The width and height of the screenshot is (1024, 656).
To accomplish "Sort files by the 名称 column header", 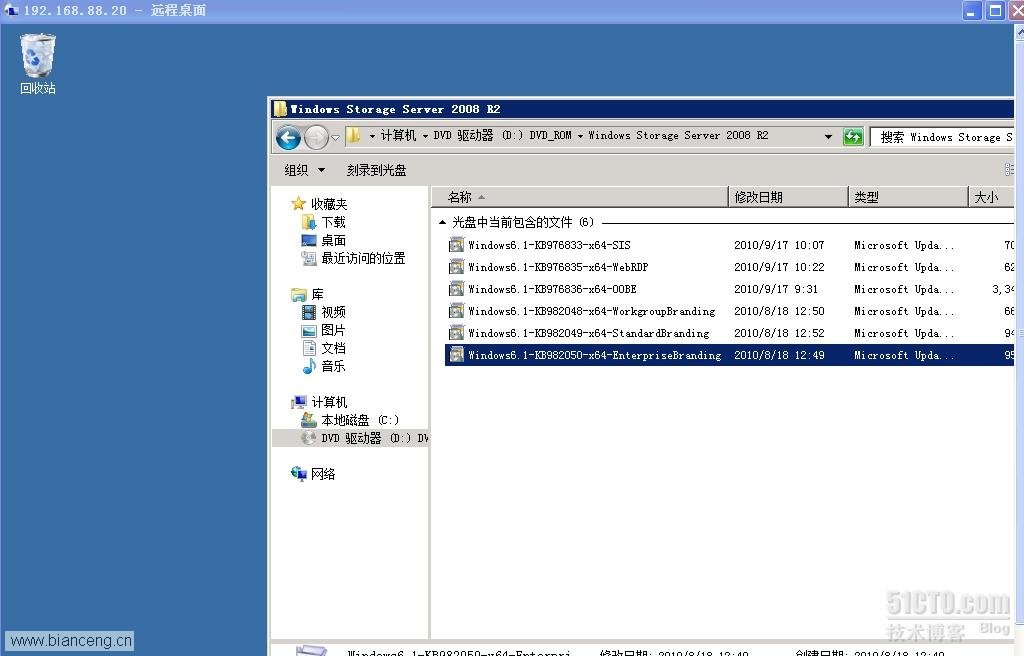I will point(579,197).
